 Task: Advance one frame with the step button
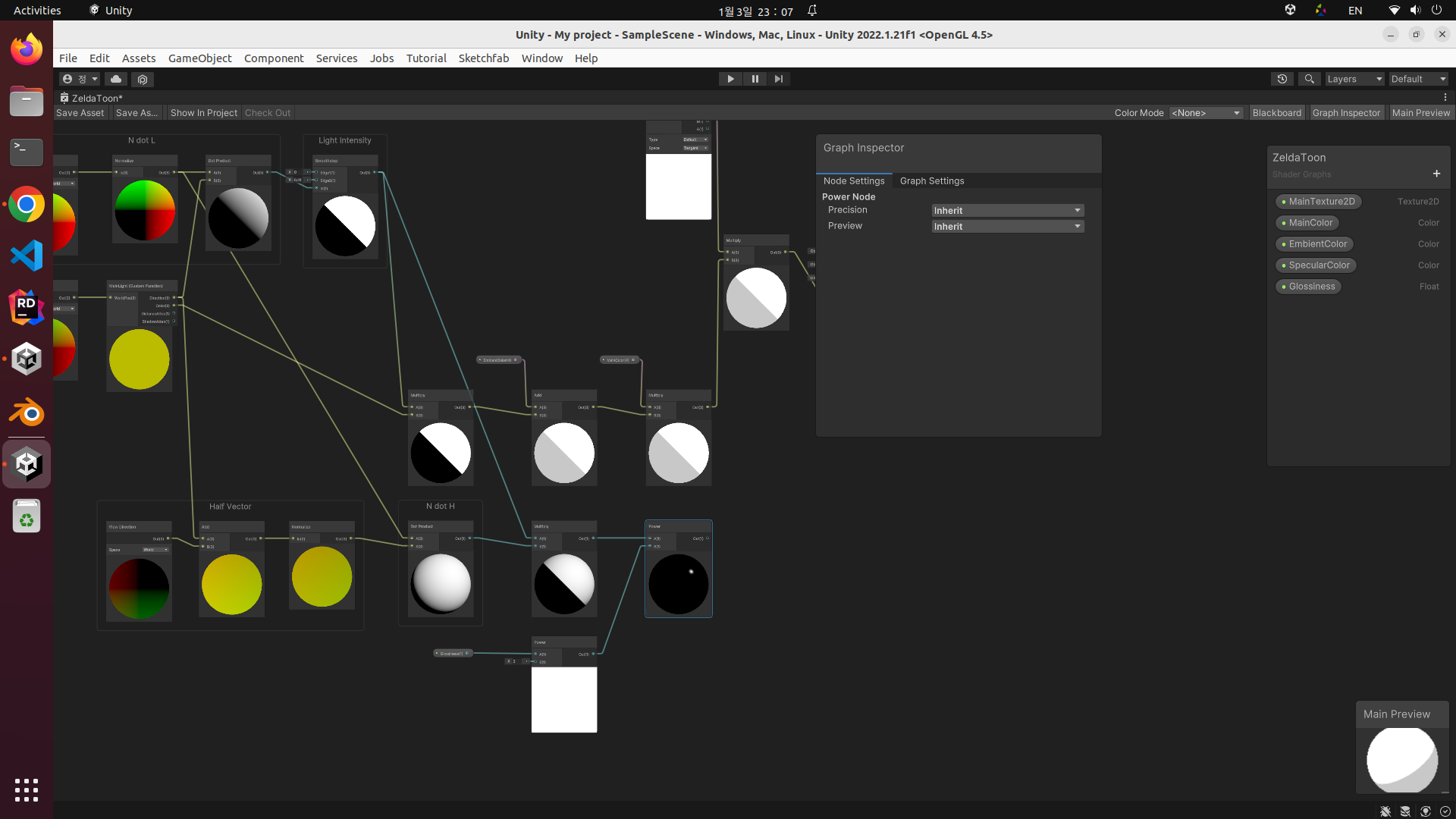779,79
